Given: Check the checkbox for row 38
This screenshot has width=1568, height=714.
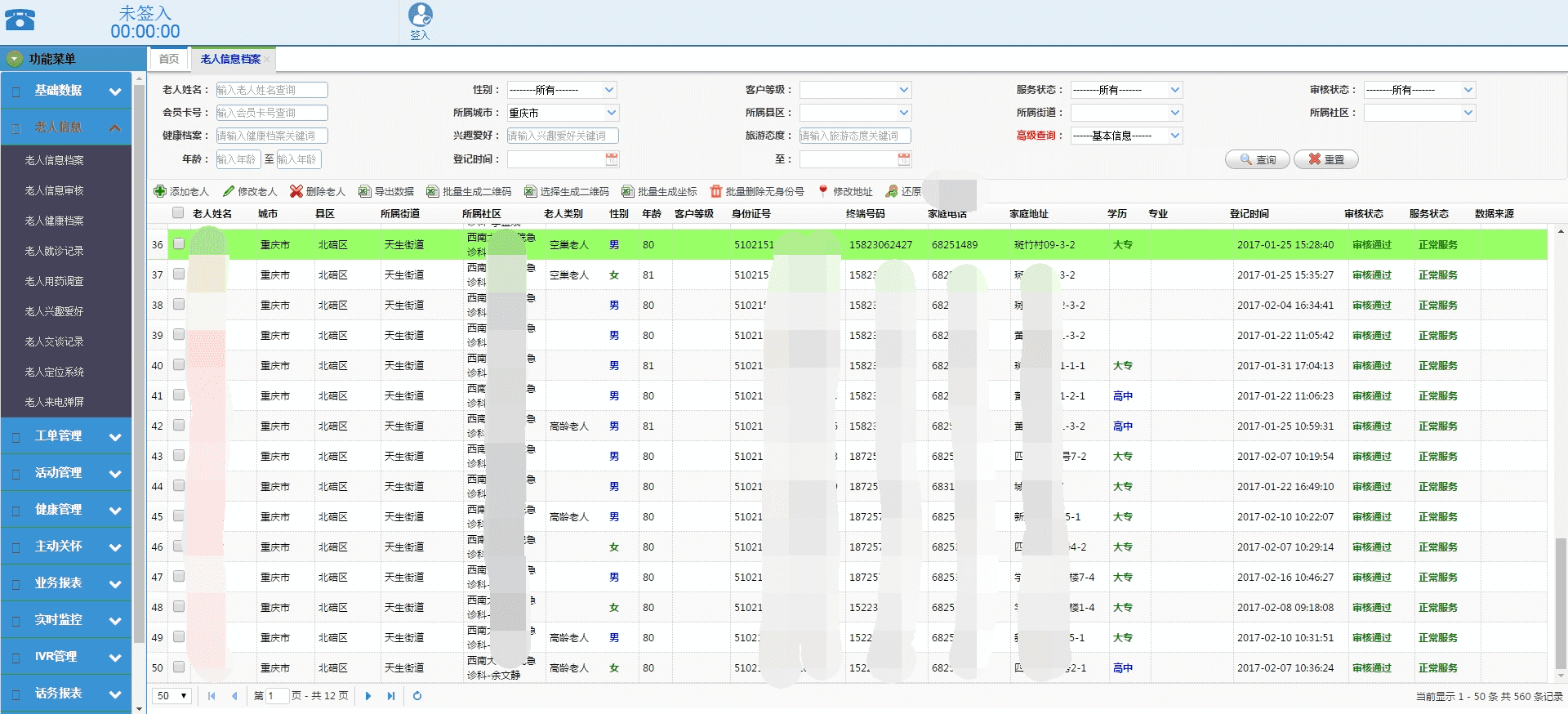Looking at the screenshot, I should click(179, 304).
